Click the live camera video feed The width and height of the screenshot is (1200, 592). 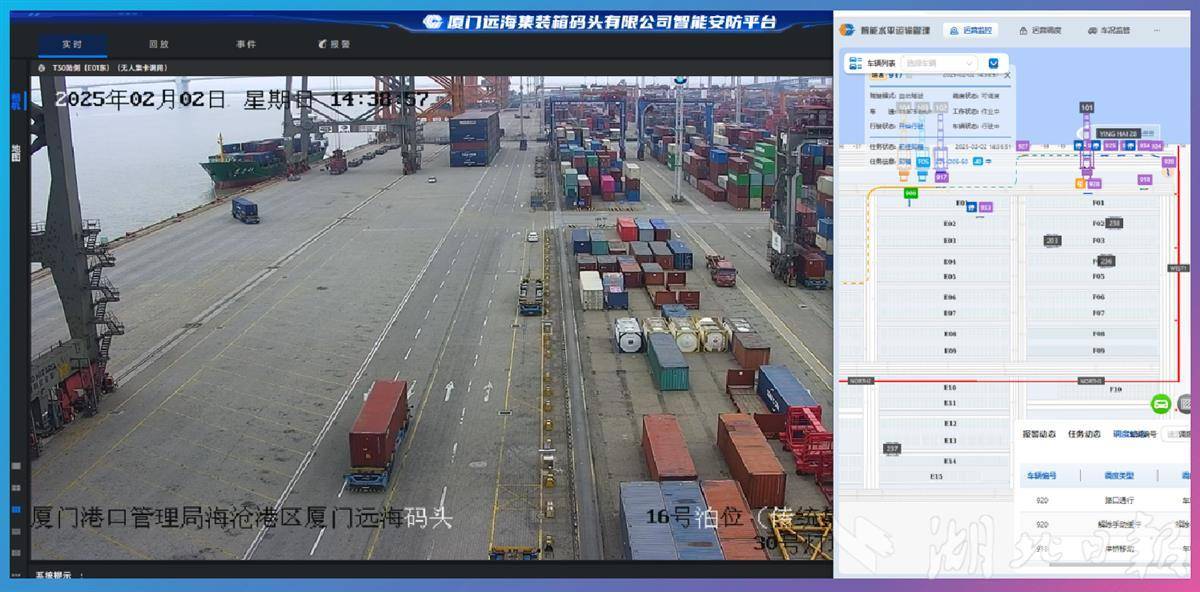[430, 320]
